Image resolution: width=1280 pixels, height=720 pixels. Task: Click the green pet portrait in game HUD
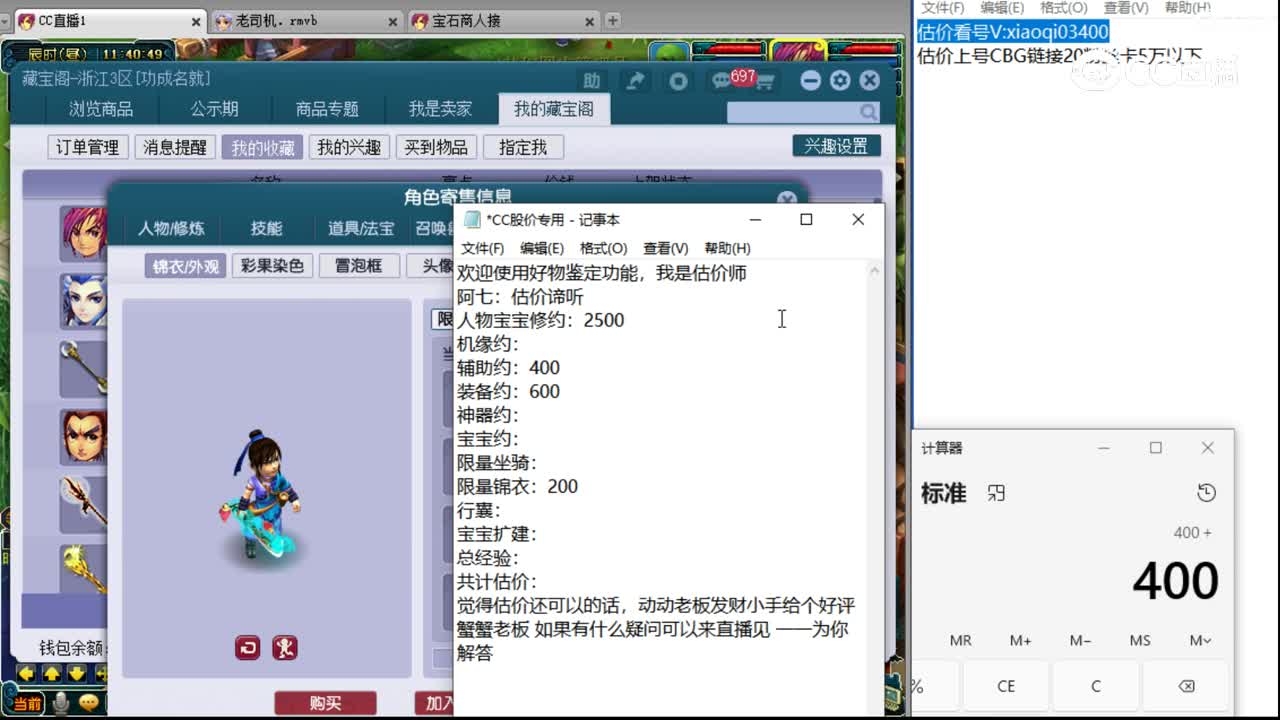coord(670,55)
